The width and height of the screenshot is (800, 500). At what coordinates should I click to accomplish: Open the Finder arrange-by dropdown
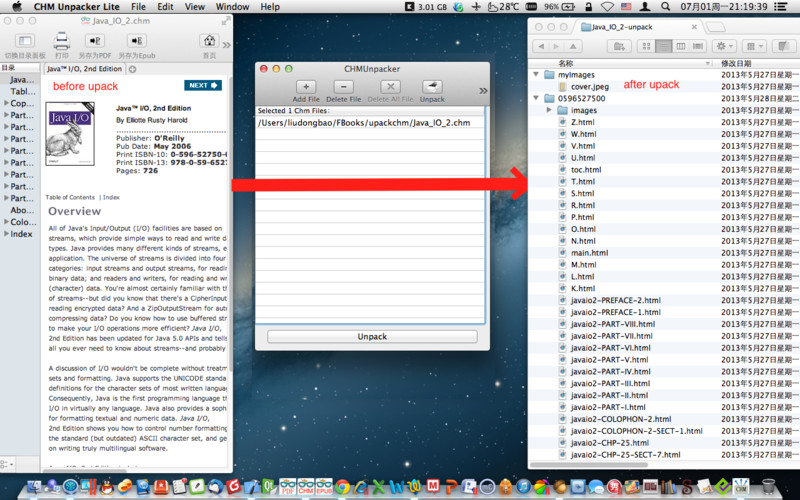pyautogui.click(x=754, y=46)
